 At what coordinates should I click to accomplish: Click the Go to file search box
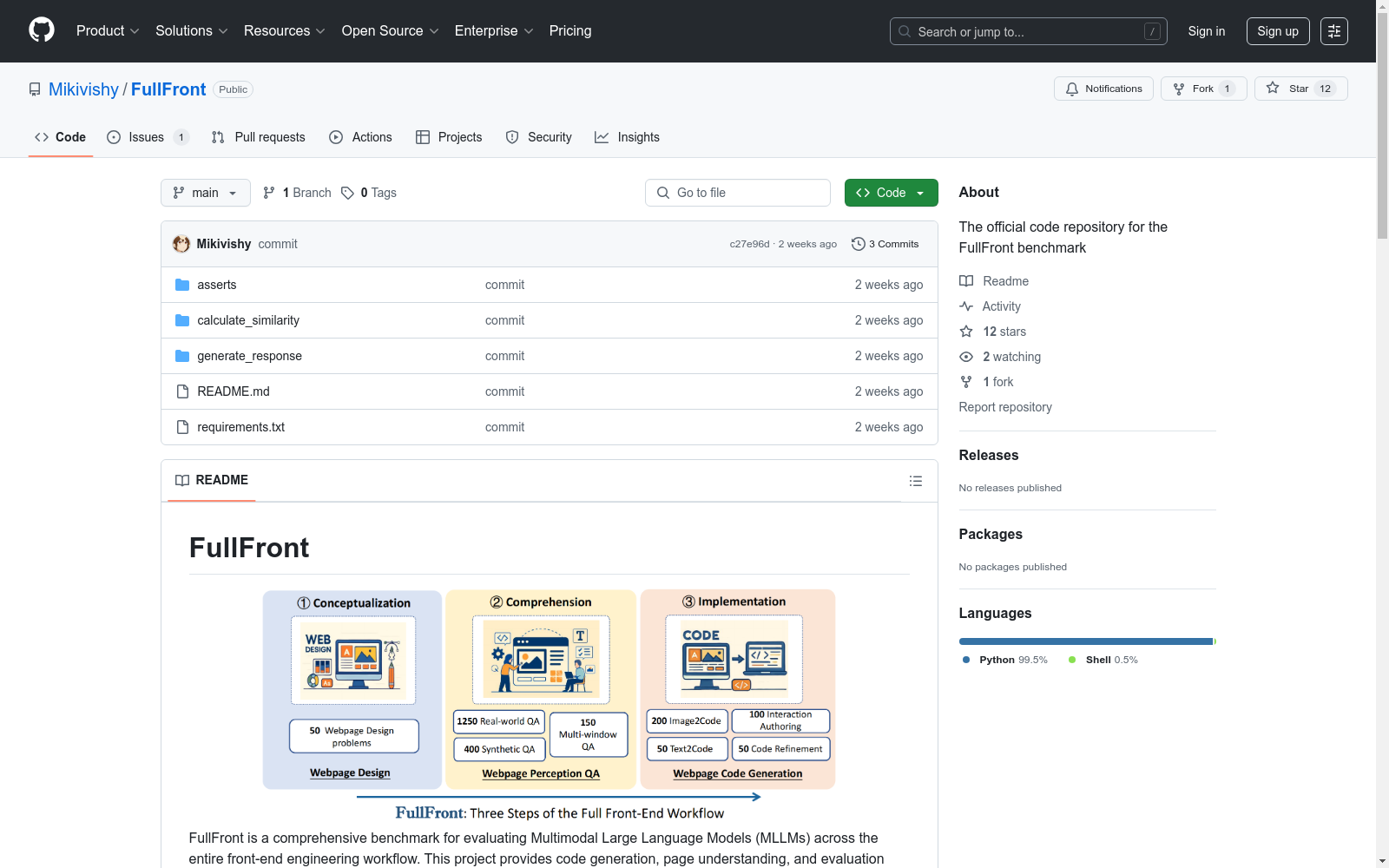click(x=738, y=193)
